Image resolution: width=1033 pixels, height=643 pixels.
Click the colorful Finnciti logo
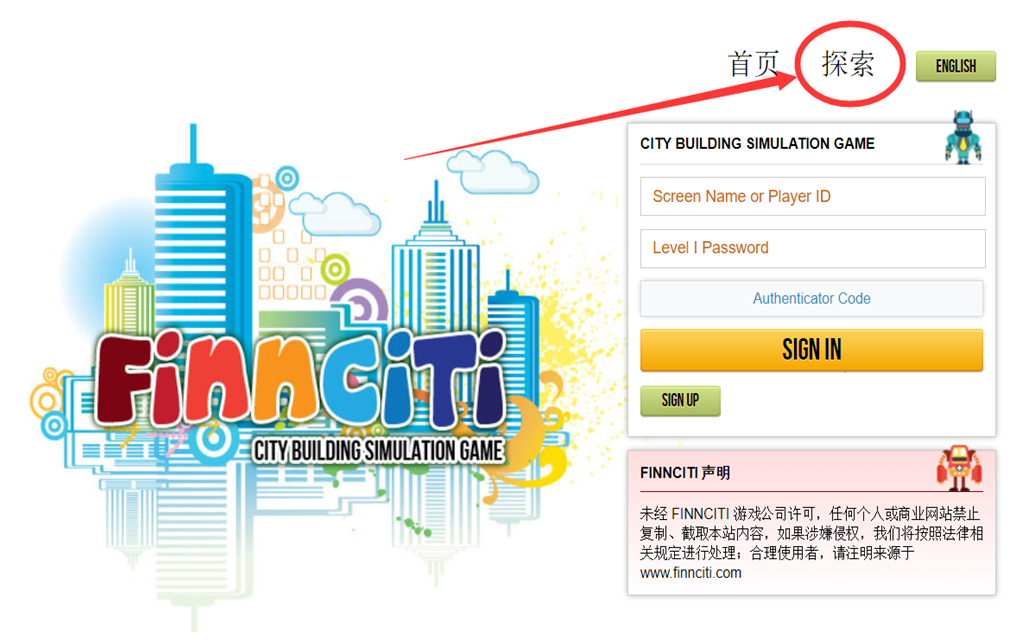[301, 380]
